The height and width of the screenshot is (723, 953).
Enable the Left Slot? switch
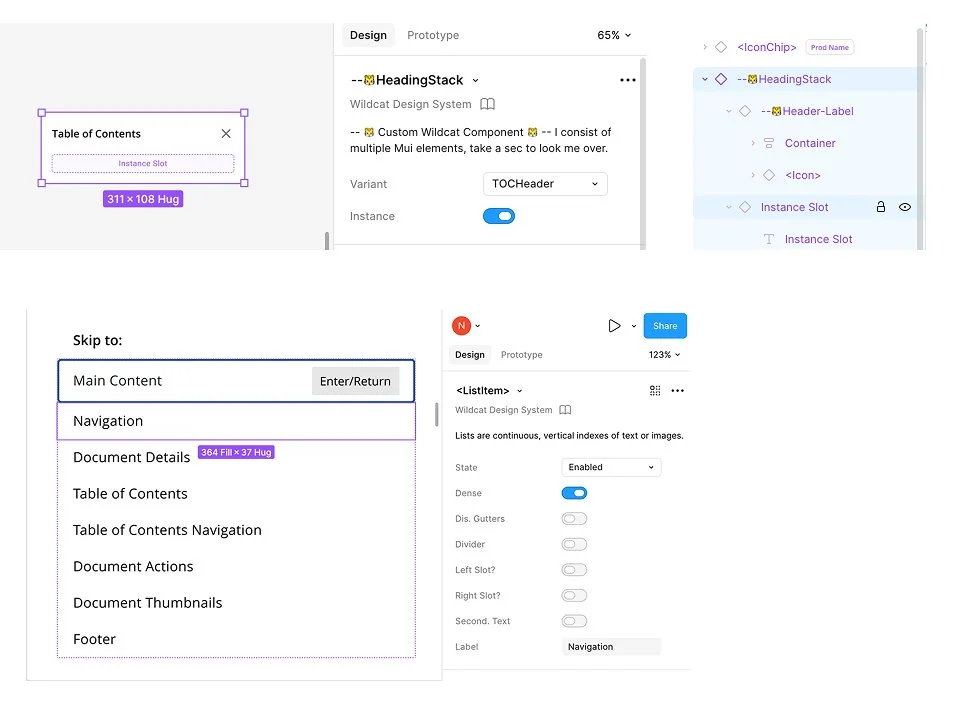point(574,570)
